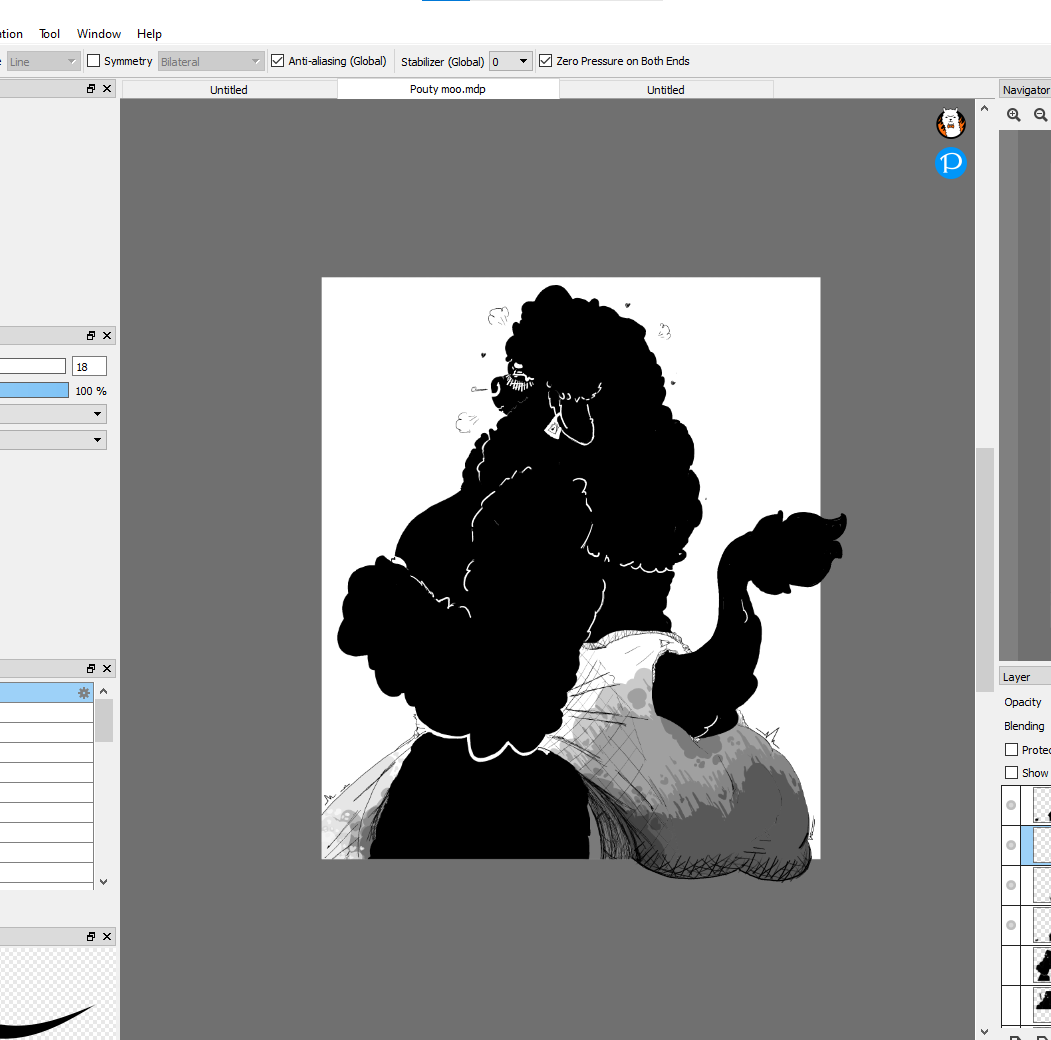Viewport: 1051px width, 1040px height.
Task: Open the Window menu
Action: 99,34
